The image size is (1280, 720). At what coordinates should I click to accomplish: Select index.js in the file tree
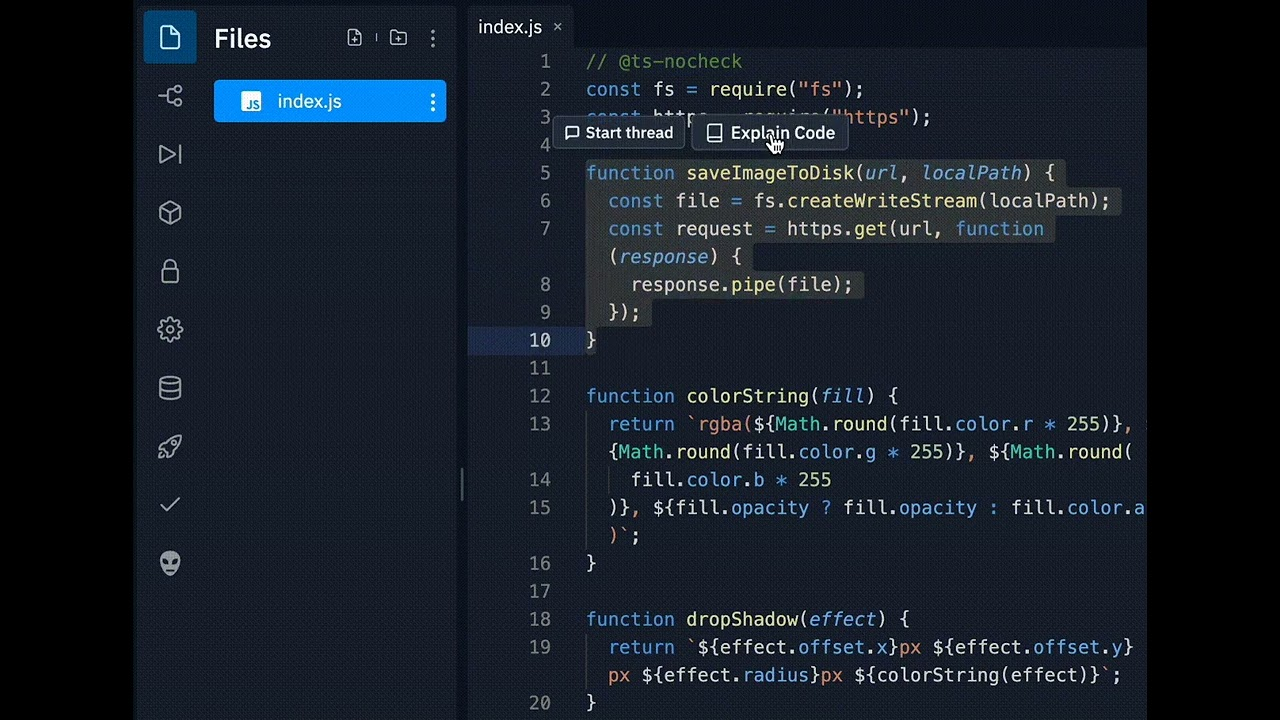(x=309, y=102)
